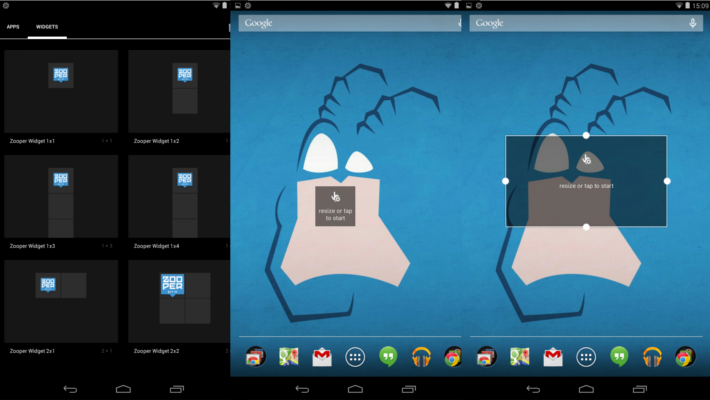The height and width of the screenshot is (400, 710).
Task: Tap Home on the middle screen
Action: (355, 389)
